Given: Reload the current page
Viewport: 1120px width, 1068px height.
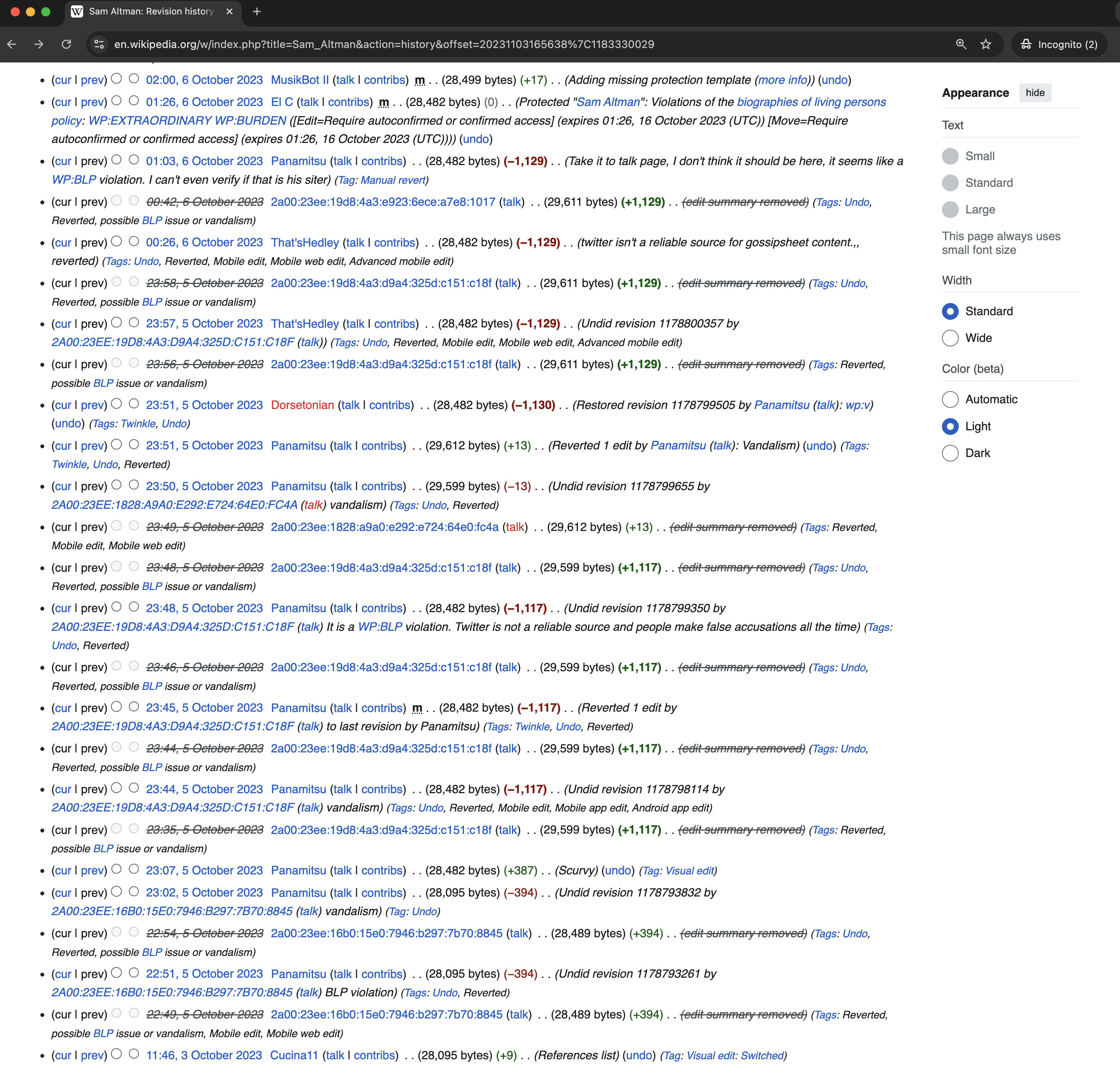Looking at the screenshot, I should [x=66, y=45].
